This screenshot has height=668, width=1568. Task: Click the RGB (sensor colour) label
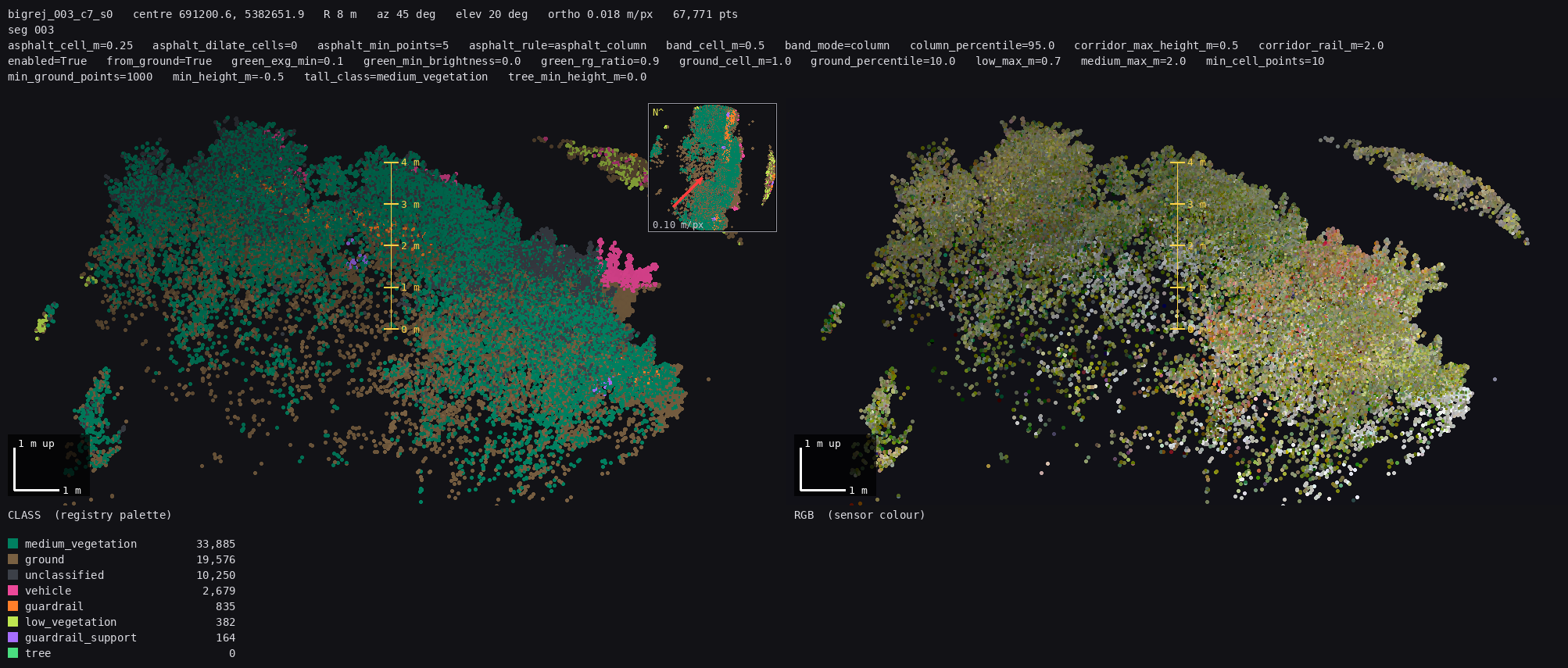point(860,515)
